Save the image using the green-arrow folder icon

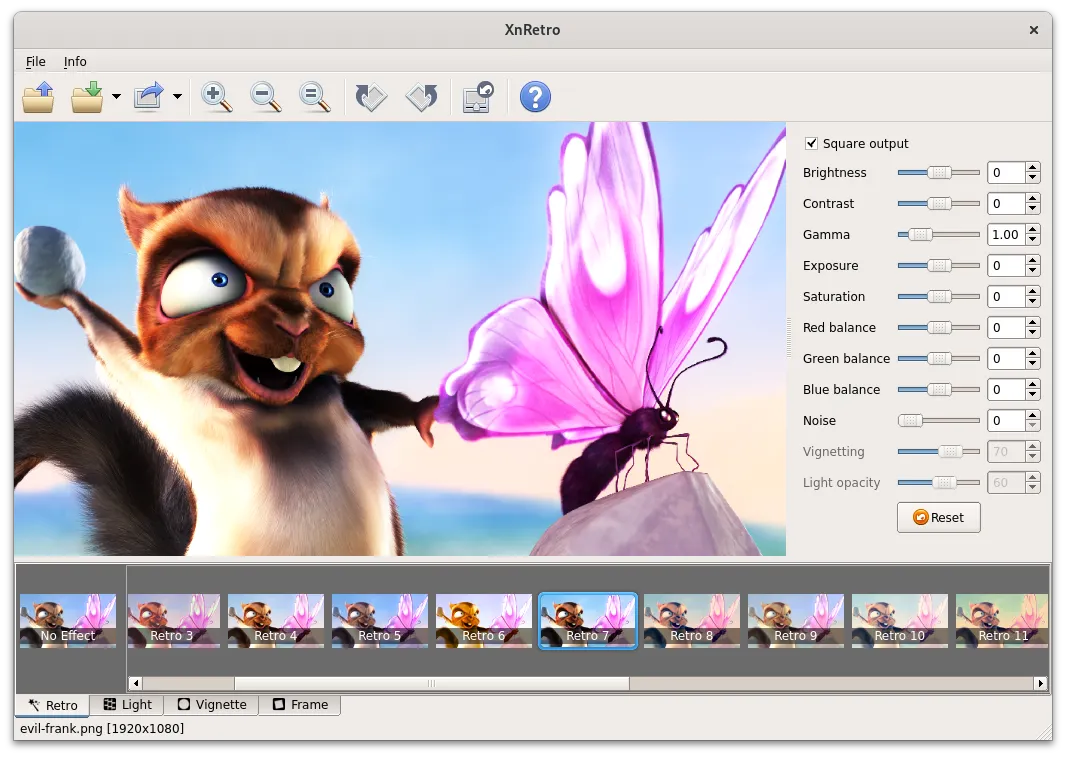(x=88, y=97)
